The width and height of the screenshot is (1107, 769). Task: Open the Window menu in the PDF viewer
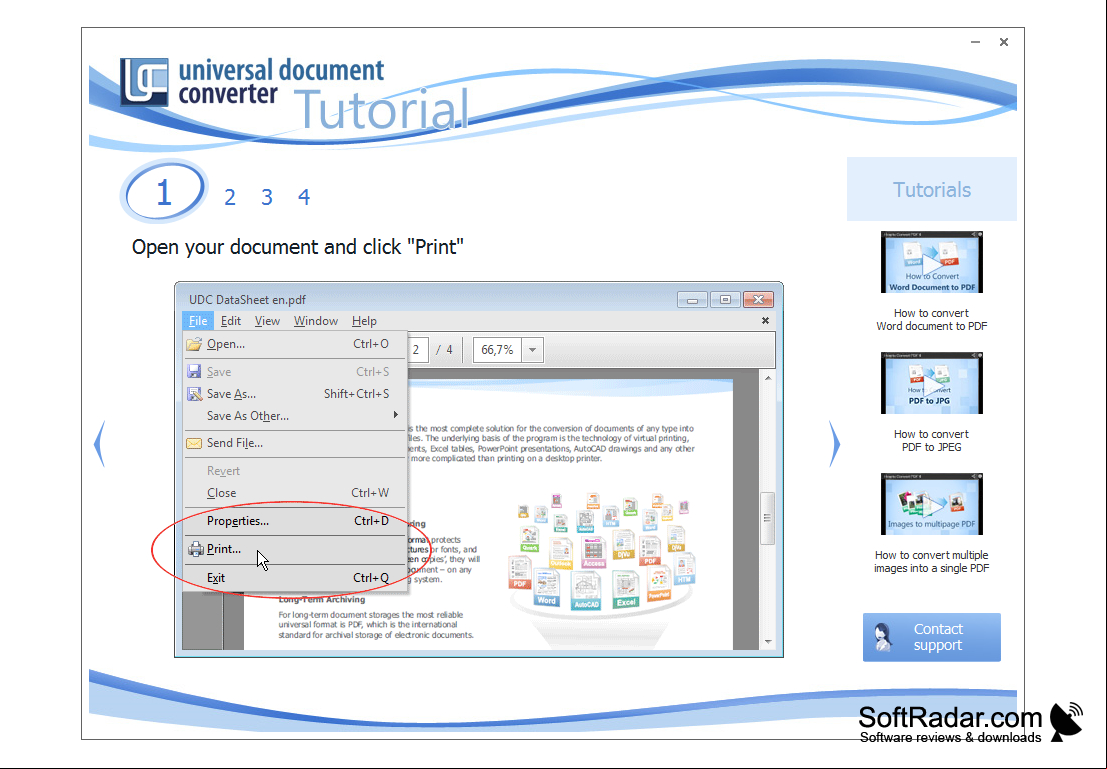pos(316,321)
